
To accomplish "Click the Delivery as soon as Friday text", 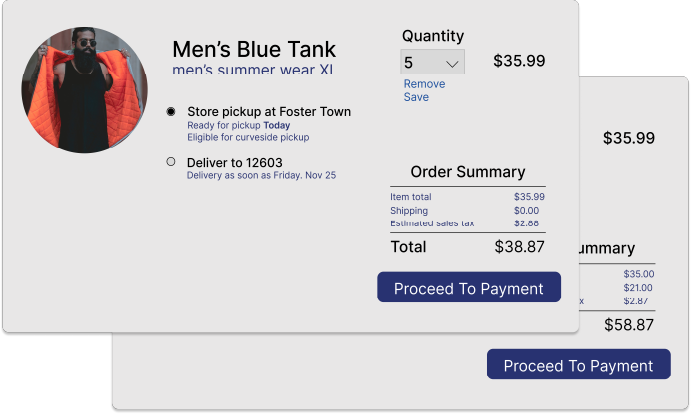I will tap(261, 175).
